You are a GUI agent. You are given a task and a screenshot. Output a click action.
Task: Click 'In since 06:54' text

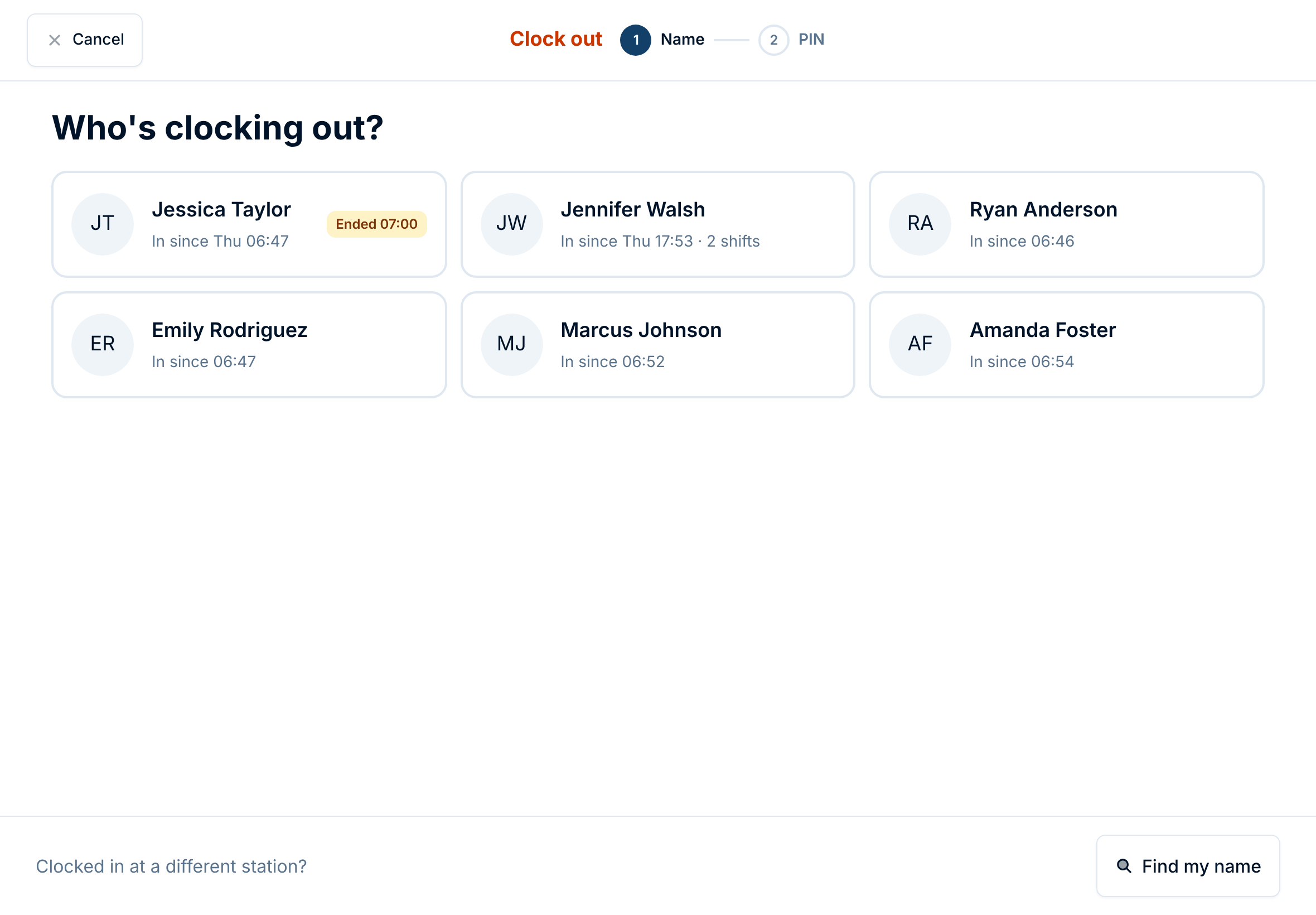[x=1022, y=362]
